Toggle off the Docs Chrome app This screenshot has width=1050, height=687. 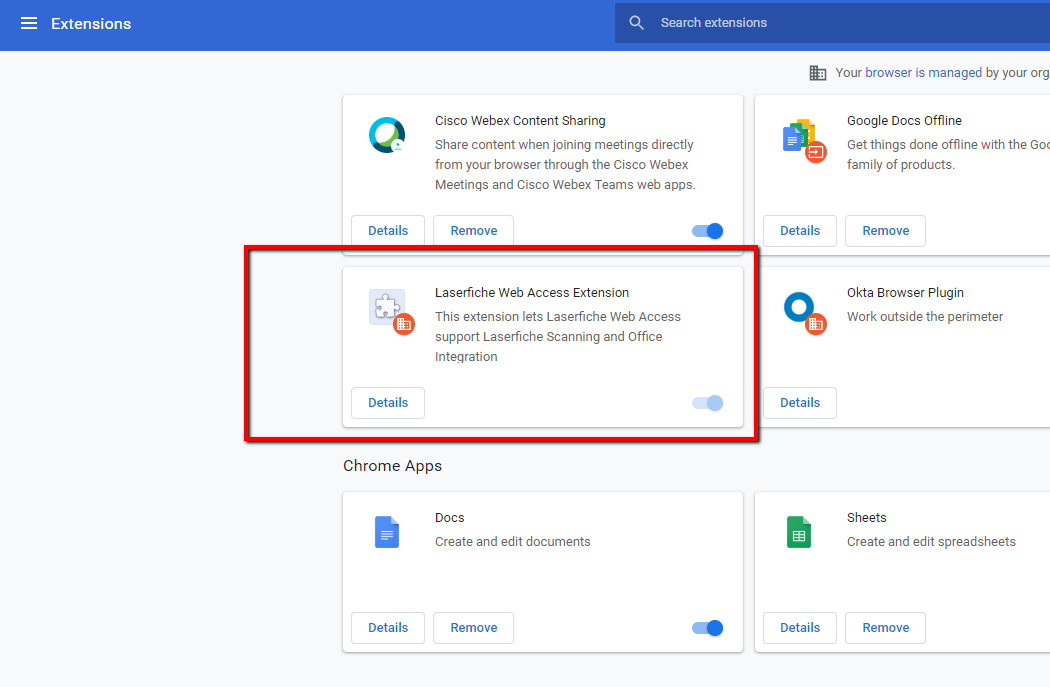(707, 628)
